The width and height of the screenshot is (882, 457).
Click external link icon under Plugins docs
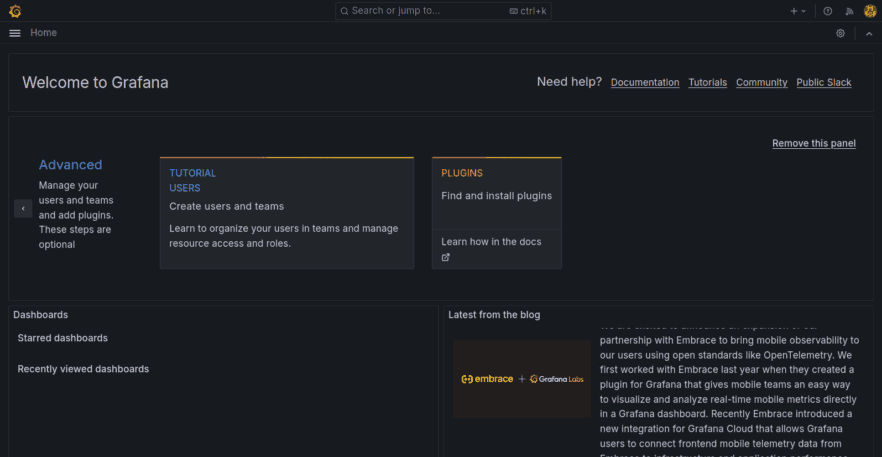[x=446, y=257]
